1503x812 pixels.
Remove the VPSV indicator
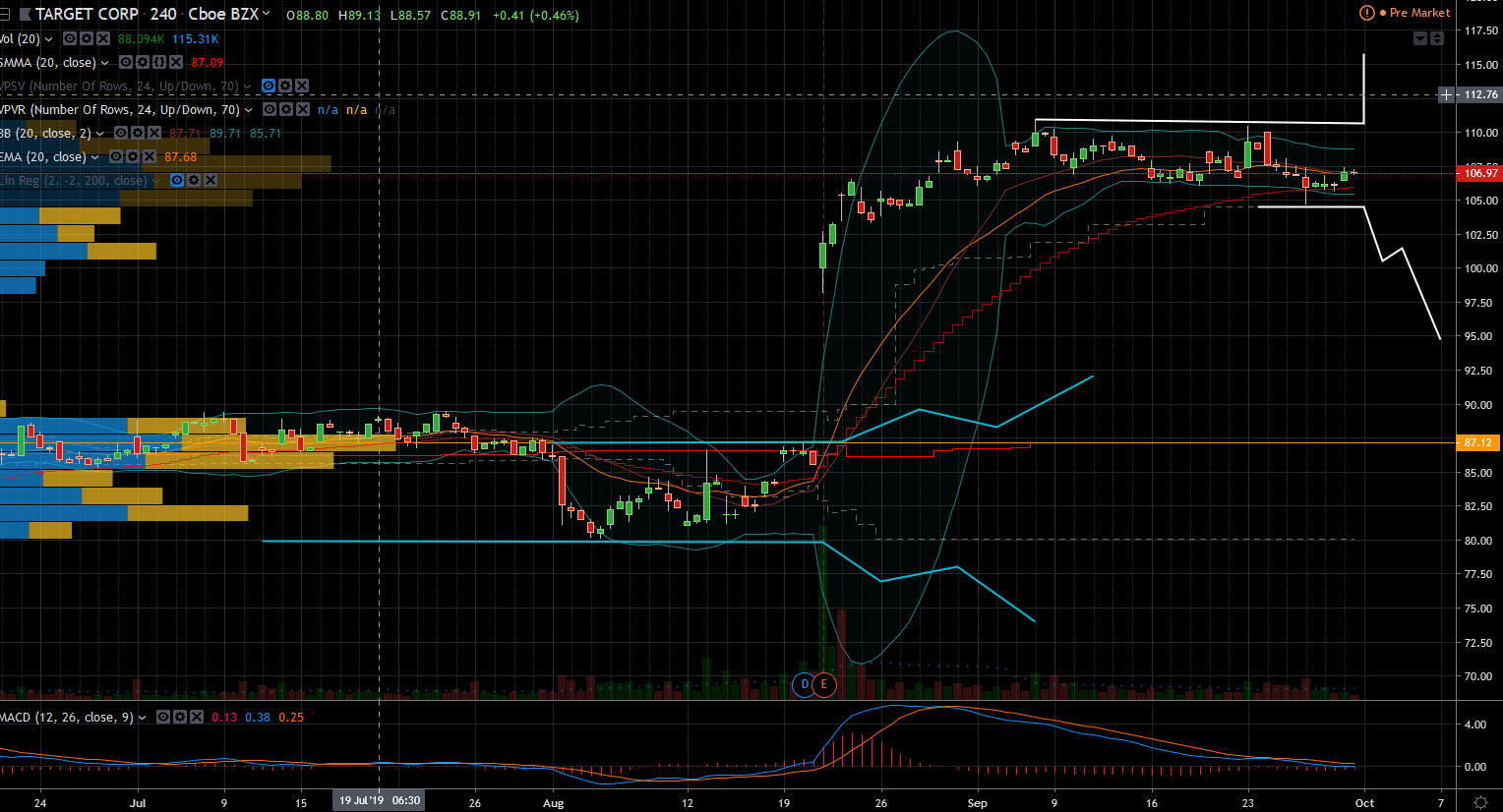(302, 87)
